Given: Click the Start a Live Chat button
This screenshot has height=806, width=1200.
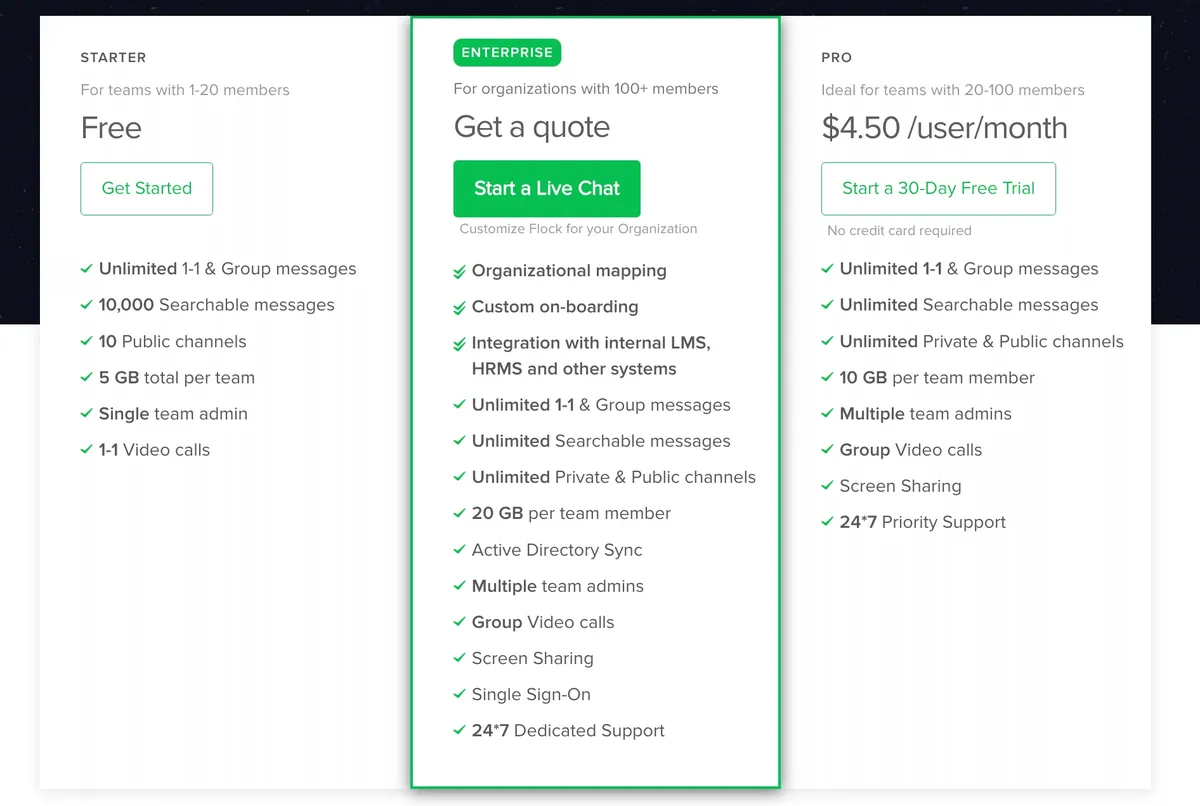Looking at the screenshot, I should 546,188.
